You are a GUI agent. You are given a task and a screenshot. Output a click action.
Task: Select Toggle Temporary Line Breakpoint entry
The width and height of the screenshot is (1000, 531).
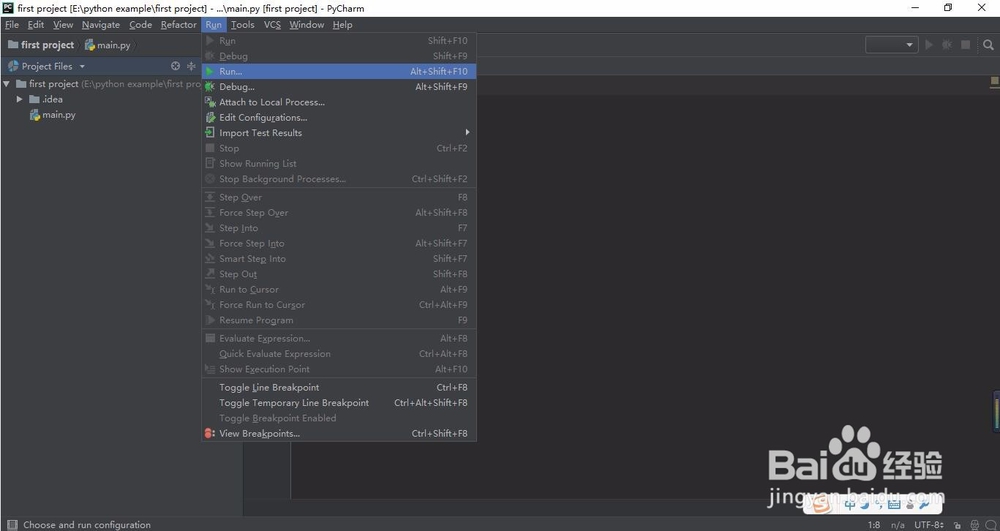tap(339, 403)
